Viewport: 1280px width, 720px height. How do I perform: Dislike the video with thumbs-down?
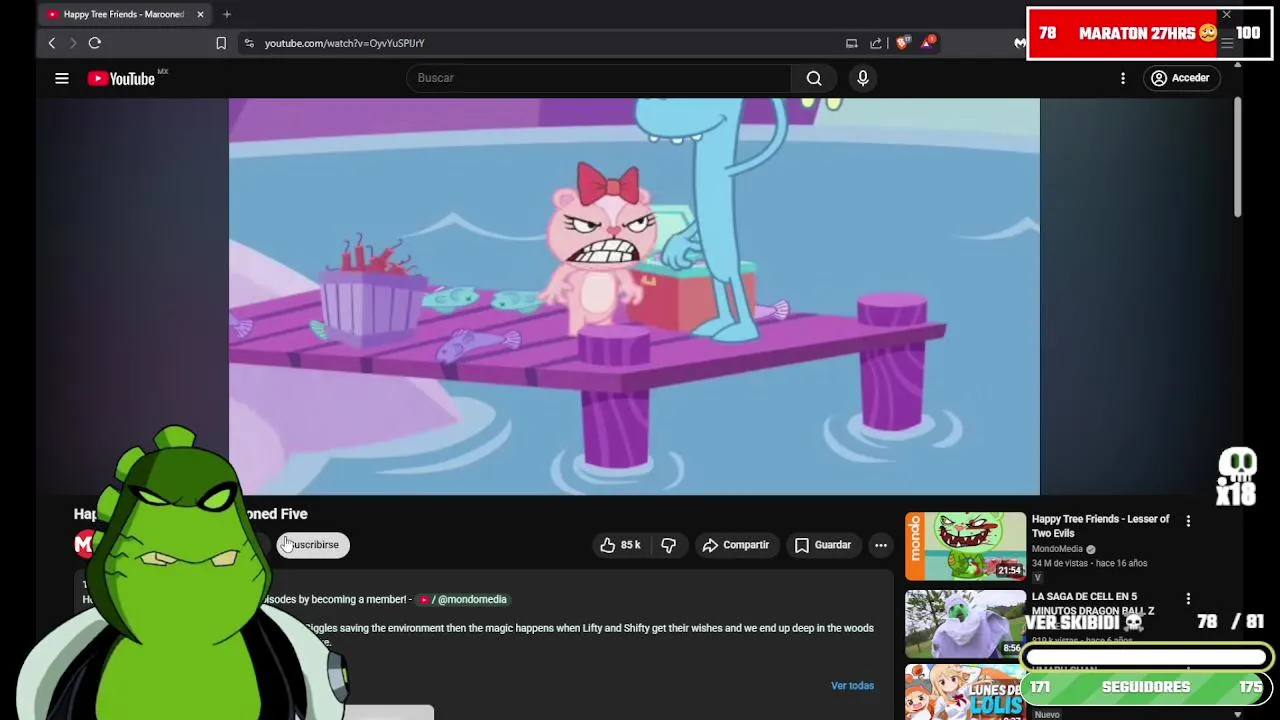(x=669, y=545)
